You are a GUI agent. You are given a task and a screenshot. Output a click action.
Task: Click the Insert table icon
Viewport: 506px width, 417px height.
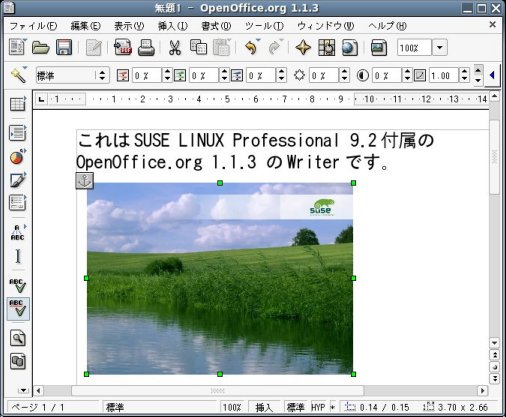click(x=18, y=104)
